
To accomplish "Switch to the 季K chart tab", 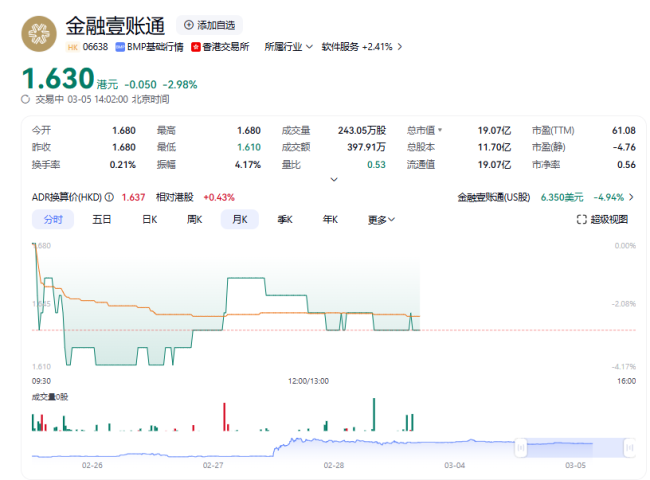I will click(285, 219).
